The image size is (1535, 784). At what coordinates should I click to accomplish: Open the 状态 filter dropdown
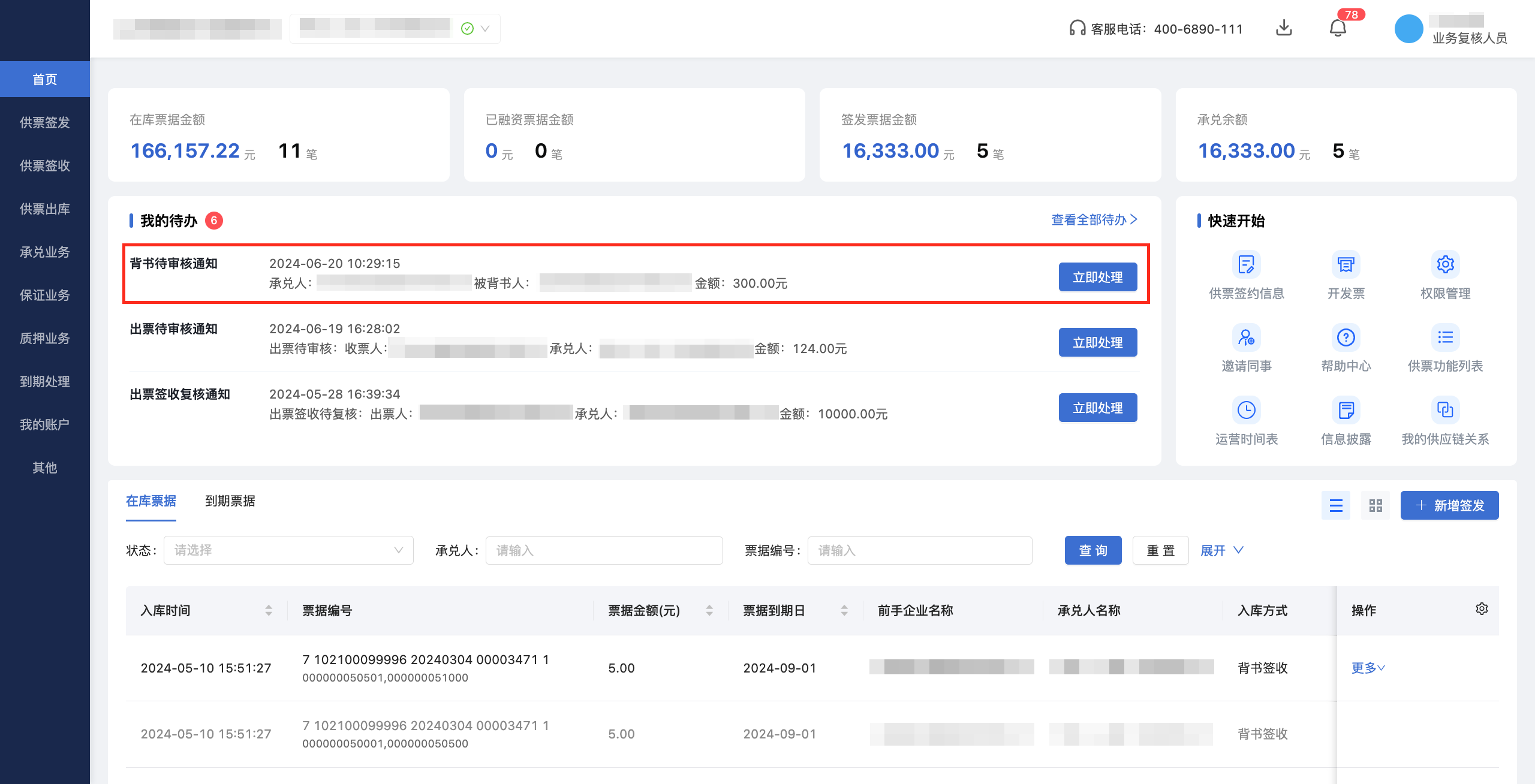click(x=288, y=550)
